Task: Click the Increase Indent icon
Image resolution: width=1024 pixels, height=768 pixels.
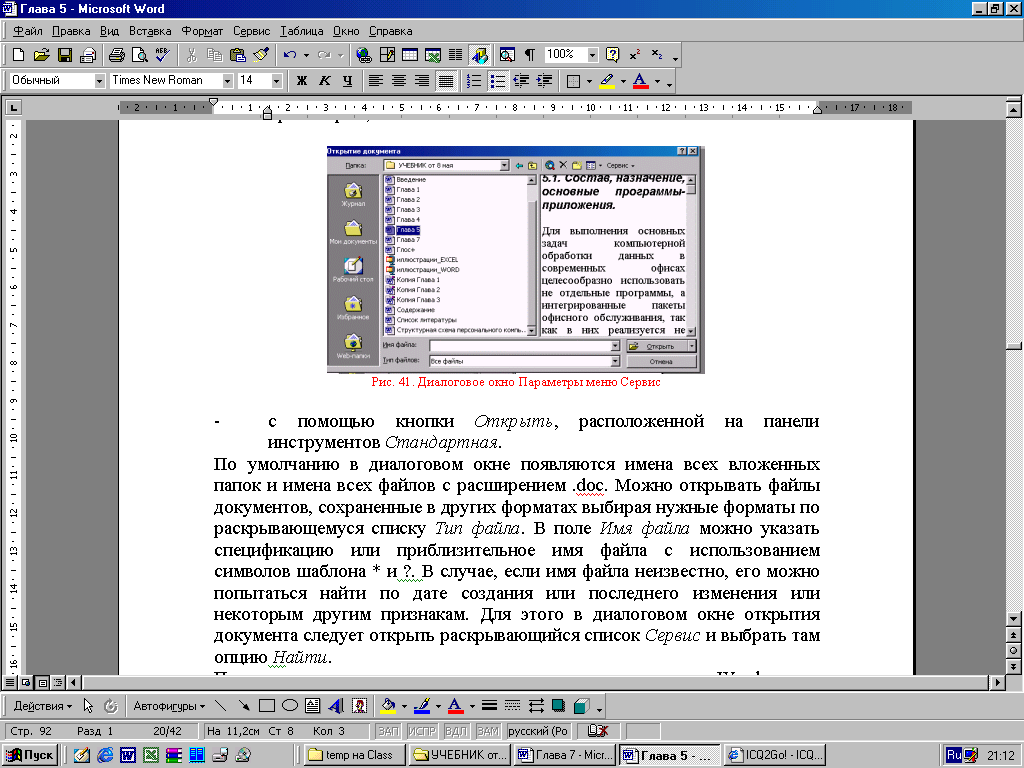Action: (544, 81)
